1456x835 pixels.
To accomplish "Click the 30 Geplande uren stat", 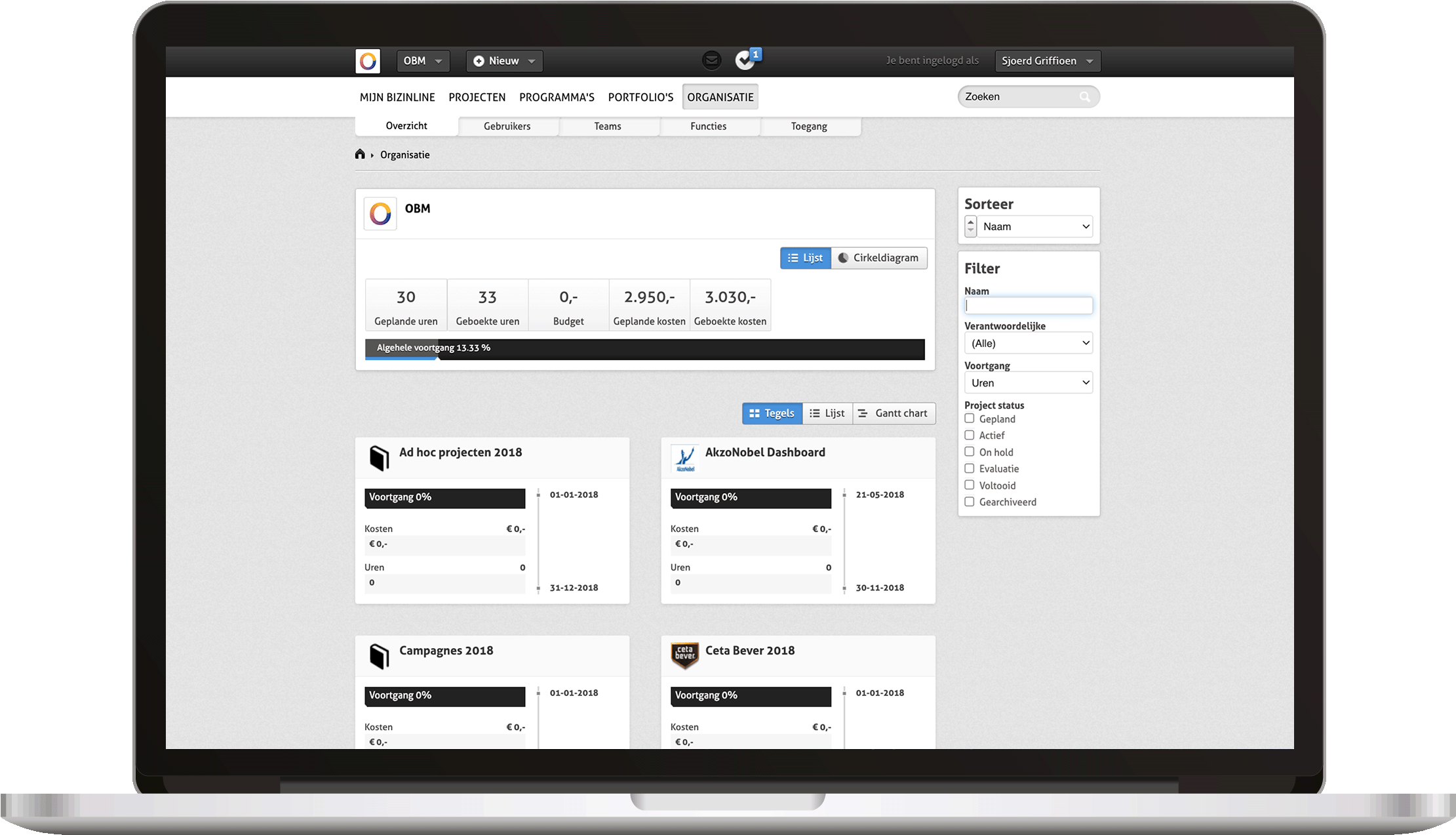I will point(406,306).
